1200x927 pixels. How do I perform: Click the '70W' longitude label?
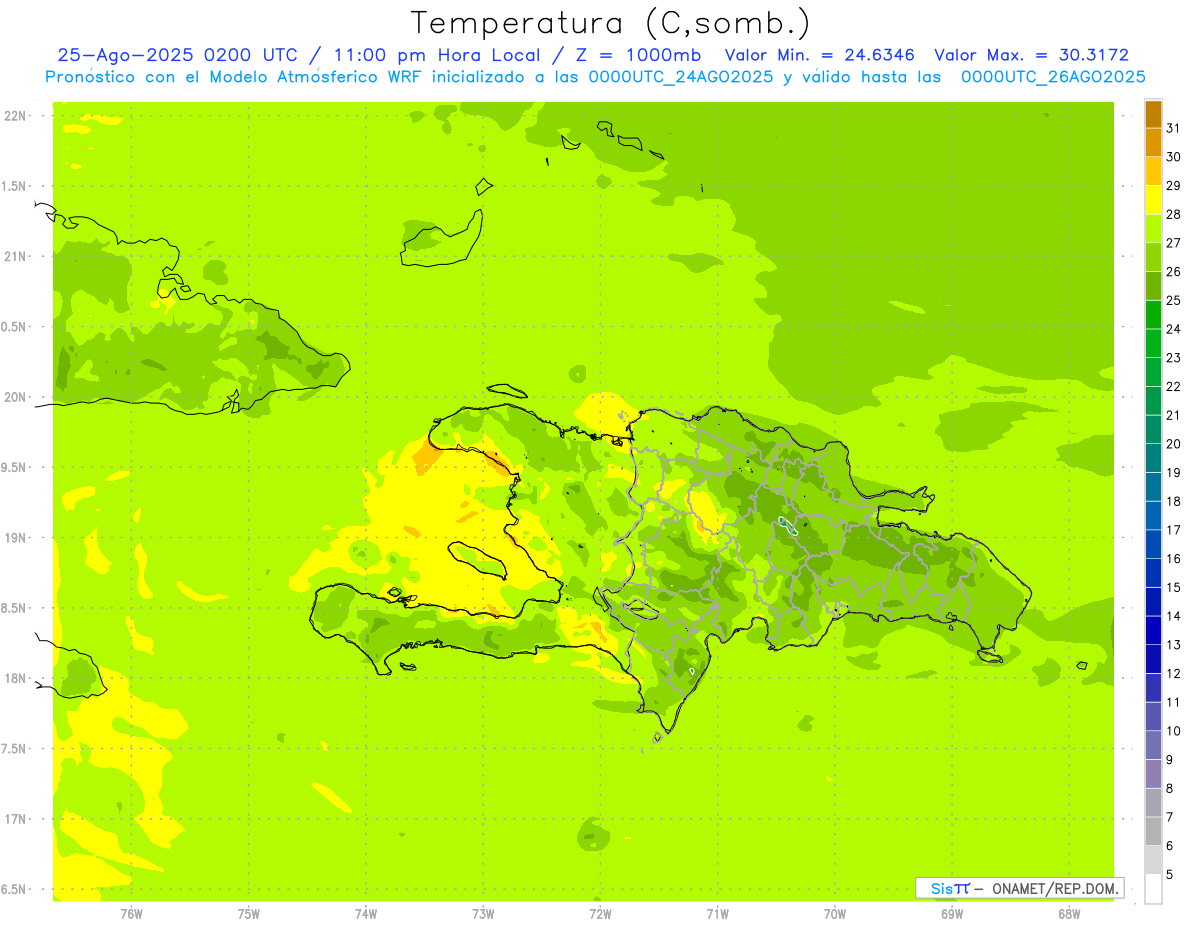(x=835, y=914)
